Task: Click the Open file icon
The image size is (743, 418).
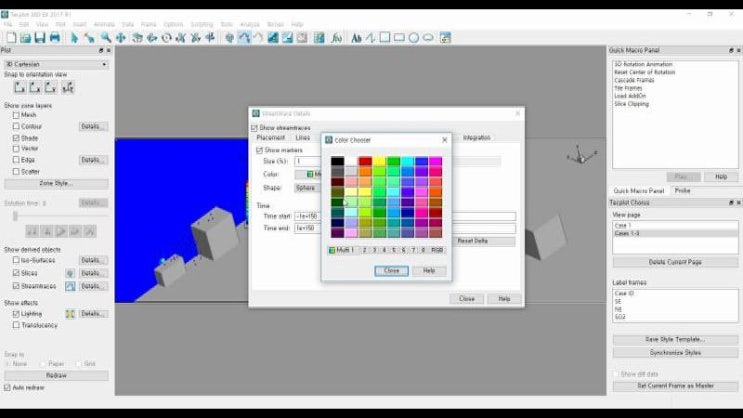Action: click(x=22, y=37)
